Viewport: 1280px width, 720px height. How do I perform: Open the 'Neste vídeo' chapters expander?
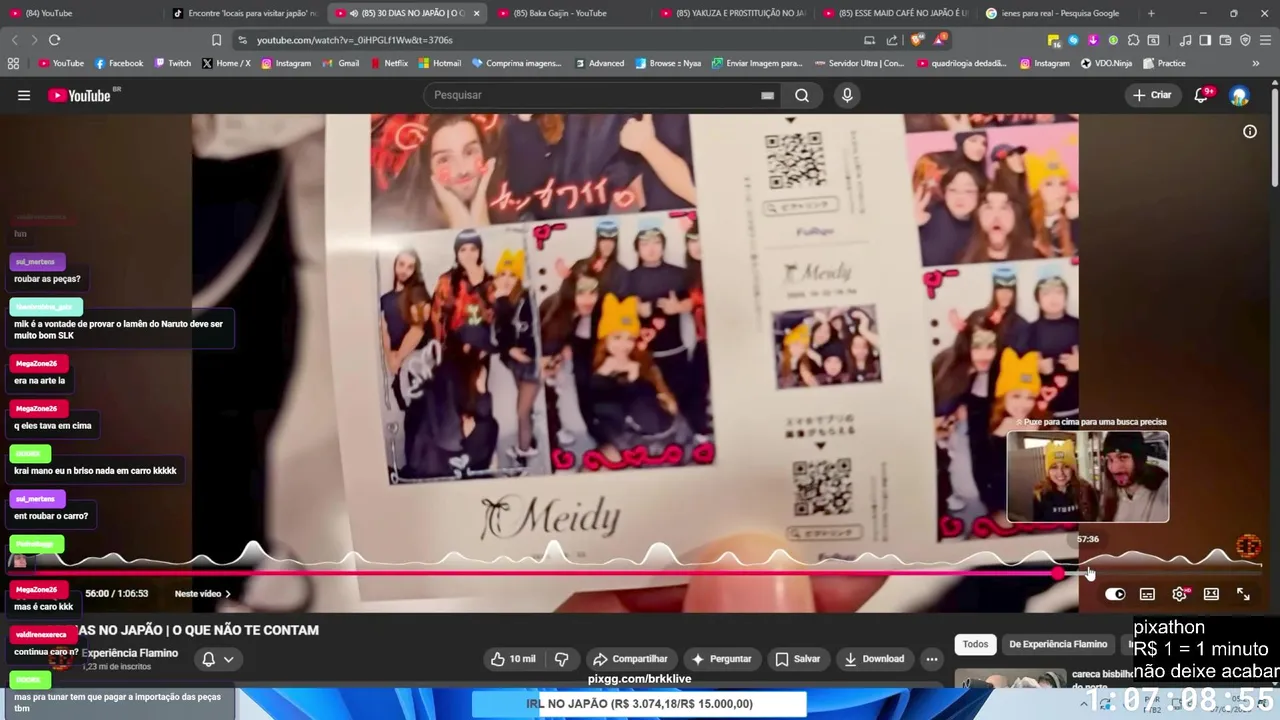(x=203, y=594)
